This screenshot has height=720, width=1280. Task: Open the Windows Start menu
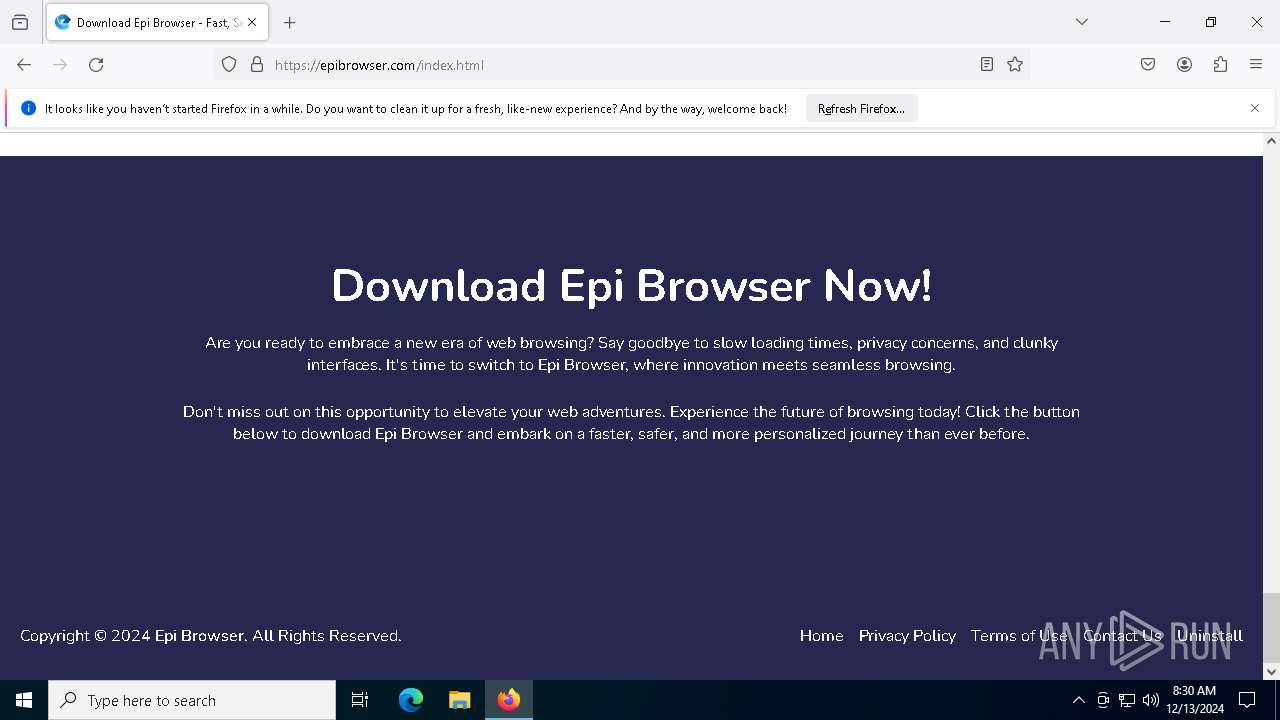(x=24, y=700)
